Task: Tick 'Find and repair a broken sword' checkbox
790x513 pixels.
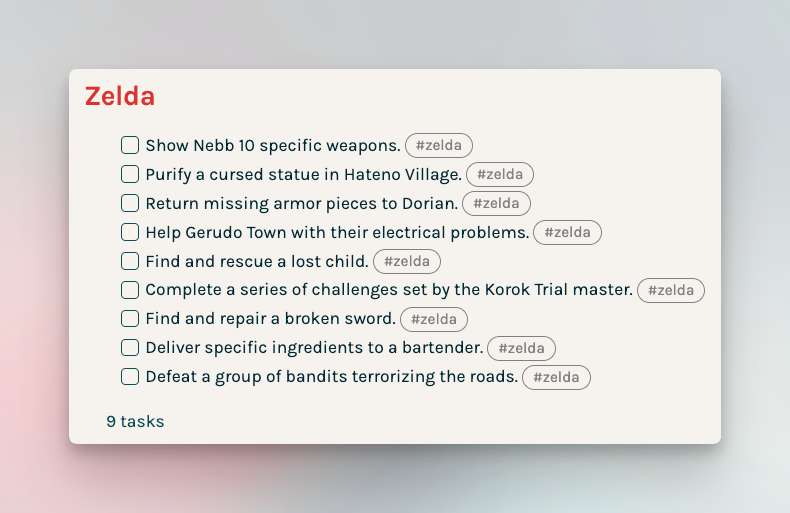Action: tap(130, 319)
